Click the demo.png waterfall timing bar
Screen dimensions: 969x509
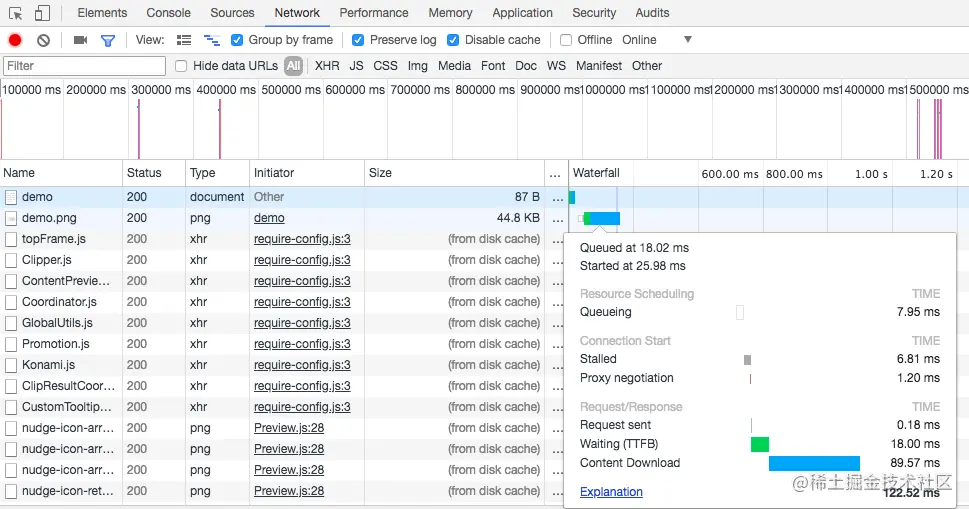tap(601, 218)
